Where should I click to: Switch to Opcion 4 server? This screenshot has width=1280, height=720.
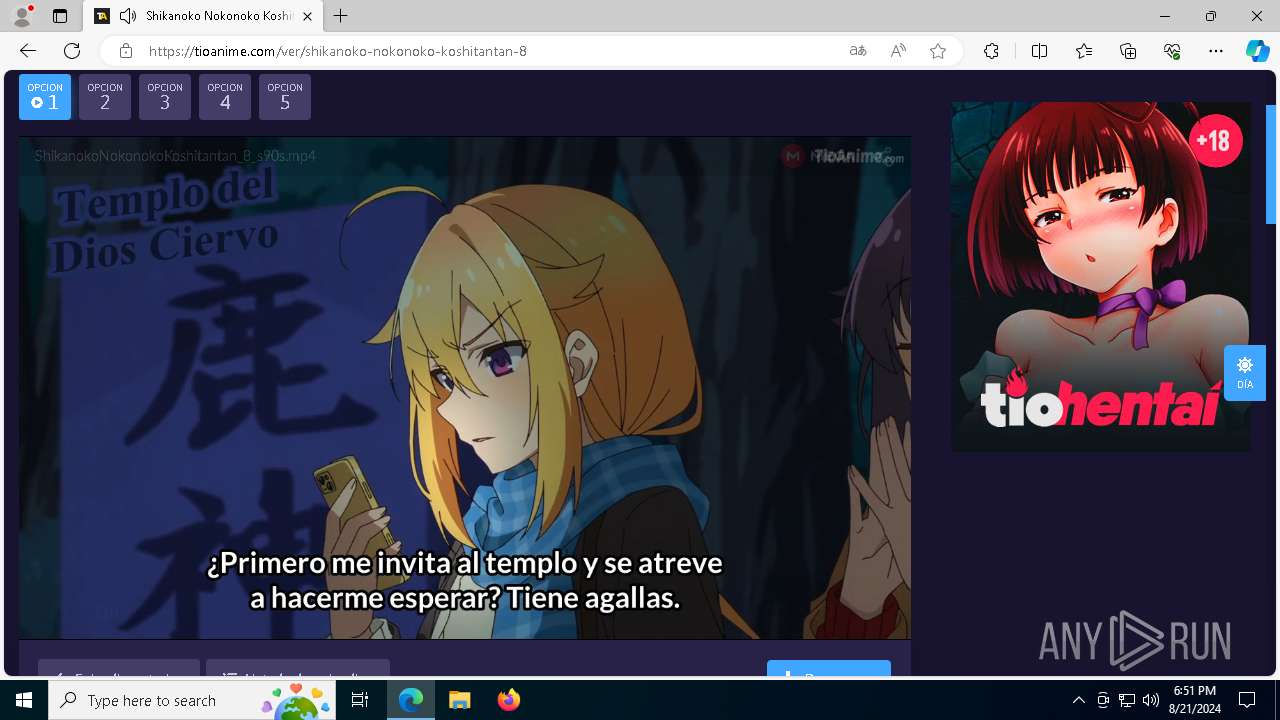pos(225,97)
